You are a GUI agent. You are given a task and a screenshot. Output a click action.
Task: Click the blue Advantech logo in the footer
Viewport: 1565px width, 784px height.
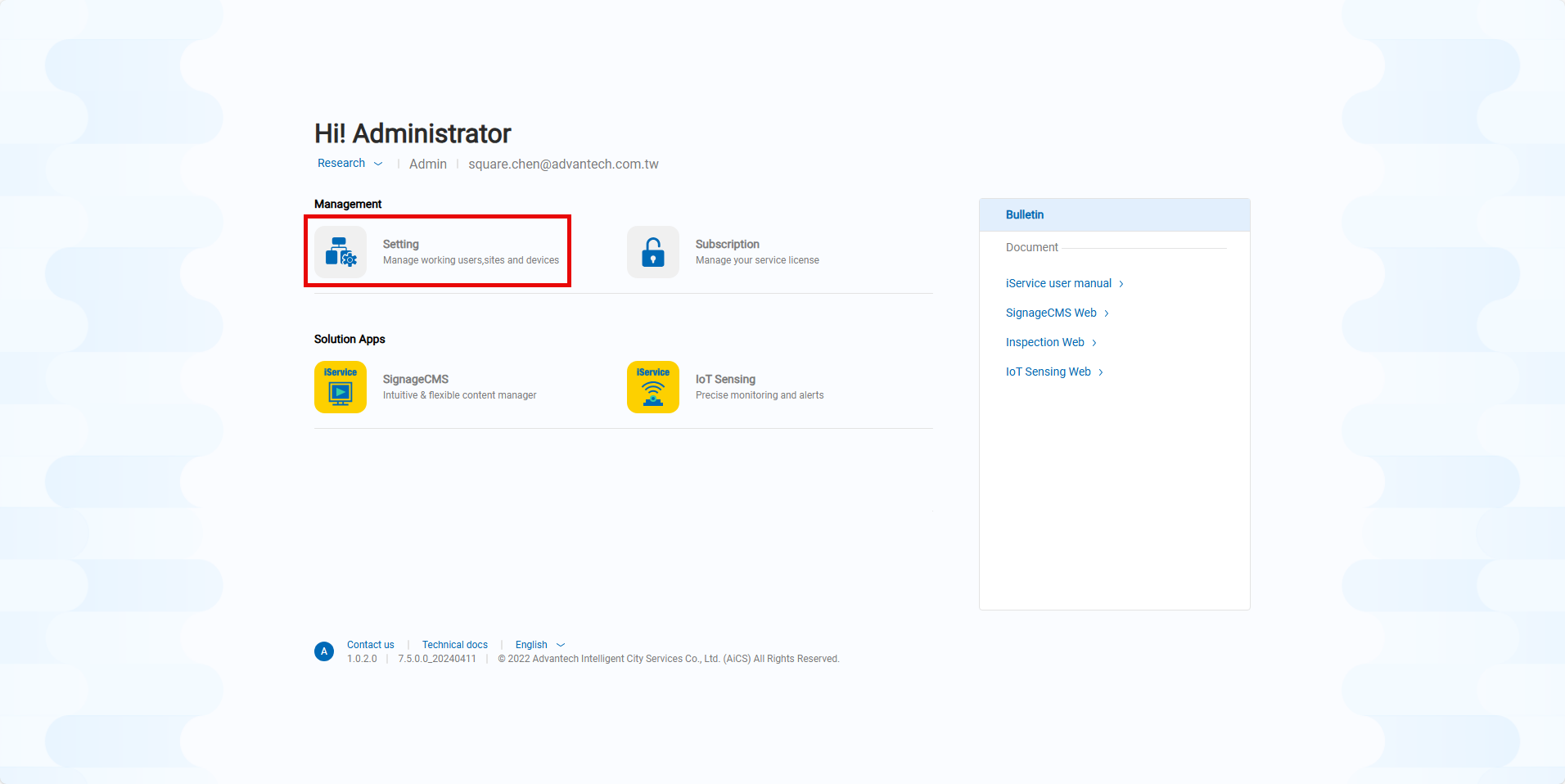click(324, 651)
